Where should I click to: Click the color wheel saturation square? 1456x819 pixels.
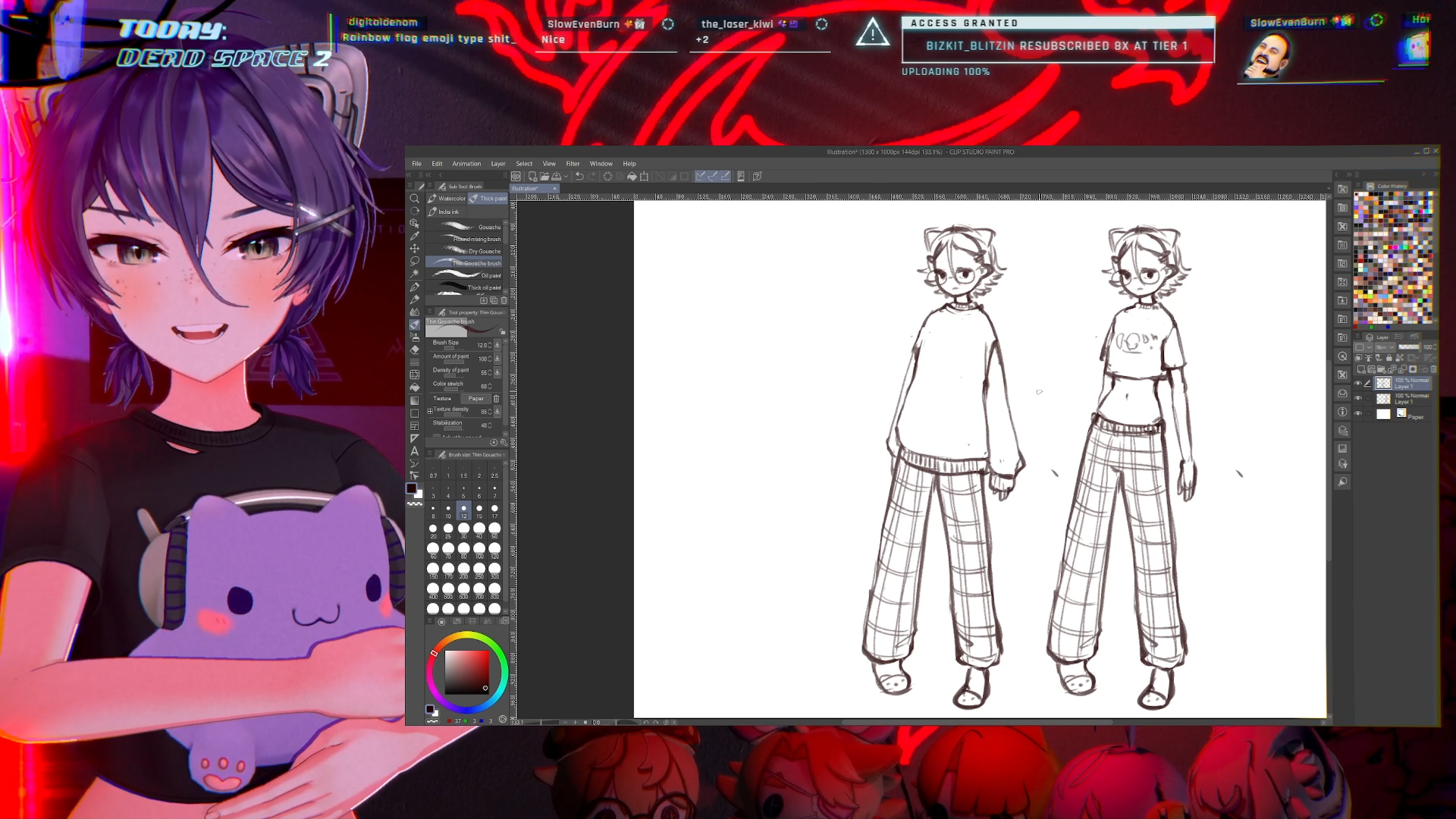pyautogui.click(x=466, y=672)
